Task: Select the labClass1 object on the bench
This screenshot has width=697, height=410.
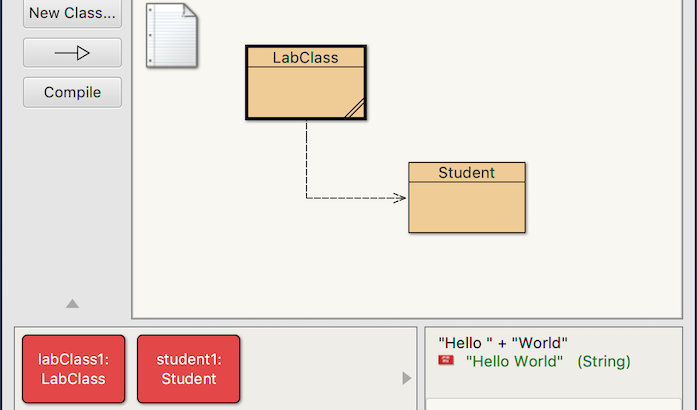Action: click(73, 369)
